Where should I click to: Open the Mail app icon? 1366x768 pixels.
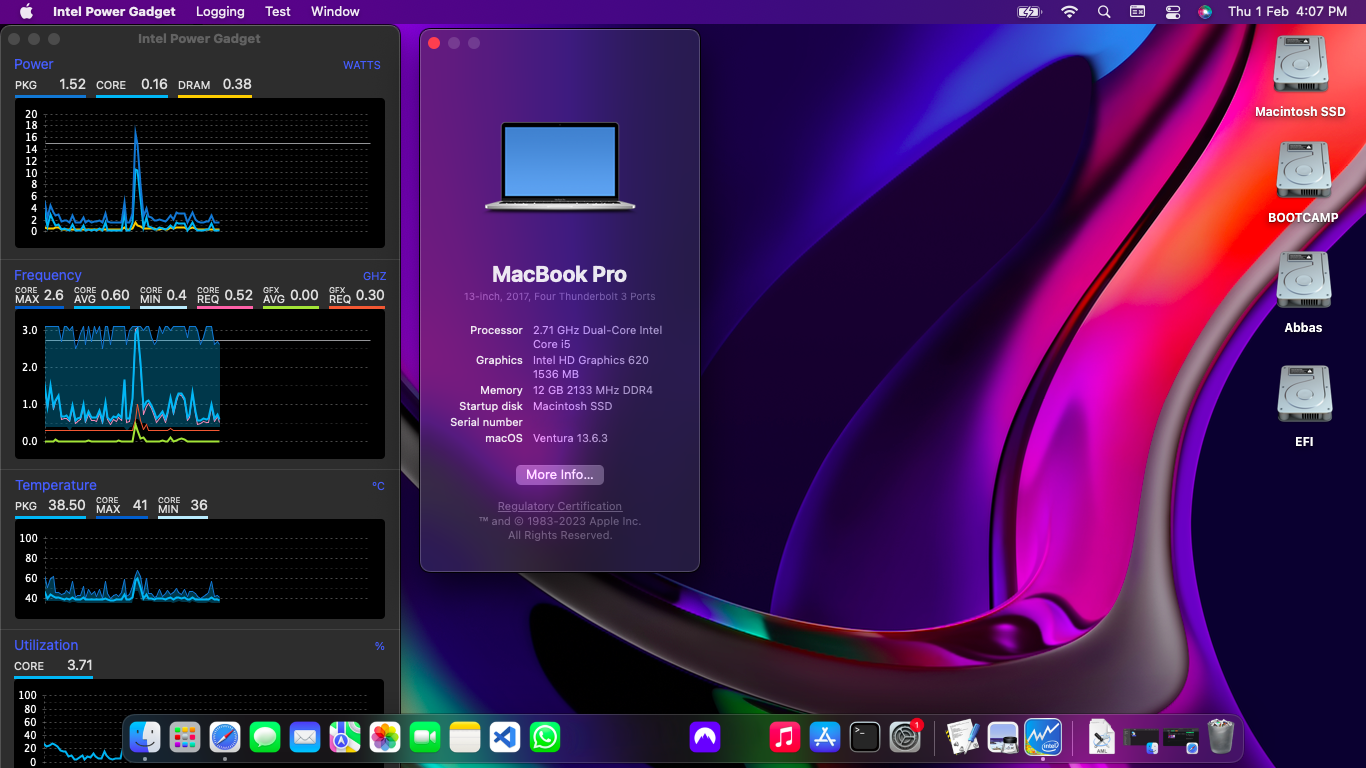click(305, 738)
